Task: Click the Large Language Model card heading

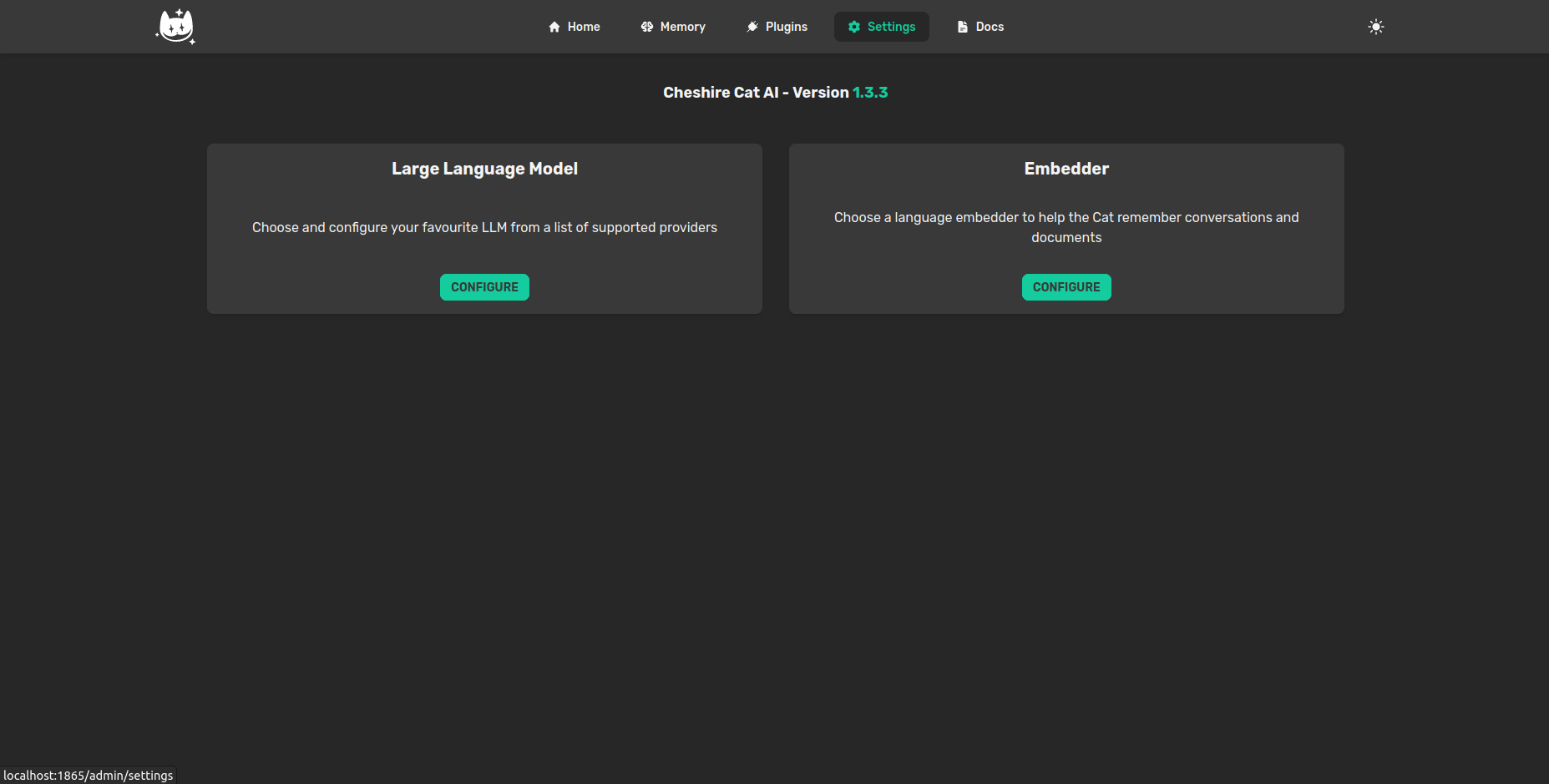Action: coord(484,168)
